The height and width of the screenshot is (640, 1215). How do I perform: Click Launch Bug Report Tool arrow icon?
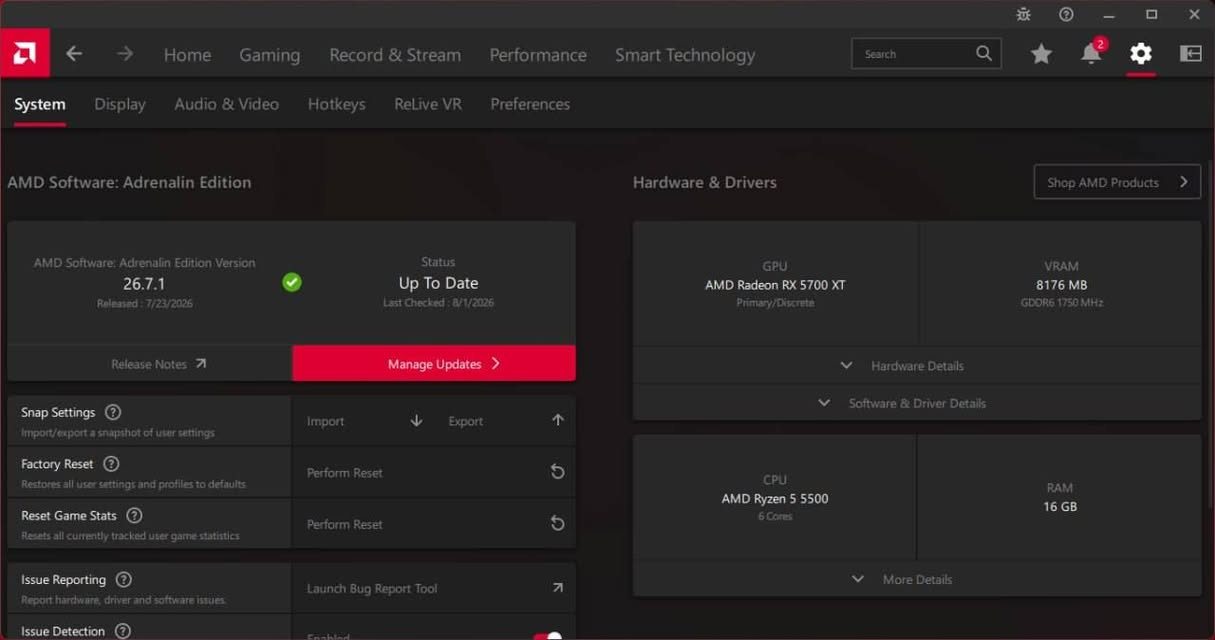[558, 588]
